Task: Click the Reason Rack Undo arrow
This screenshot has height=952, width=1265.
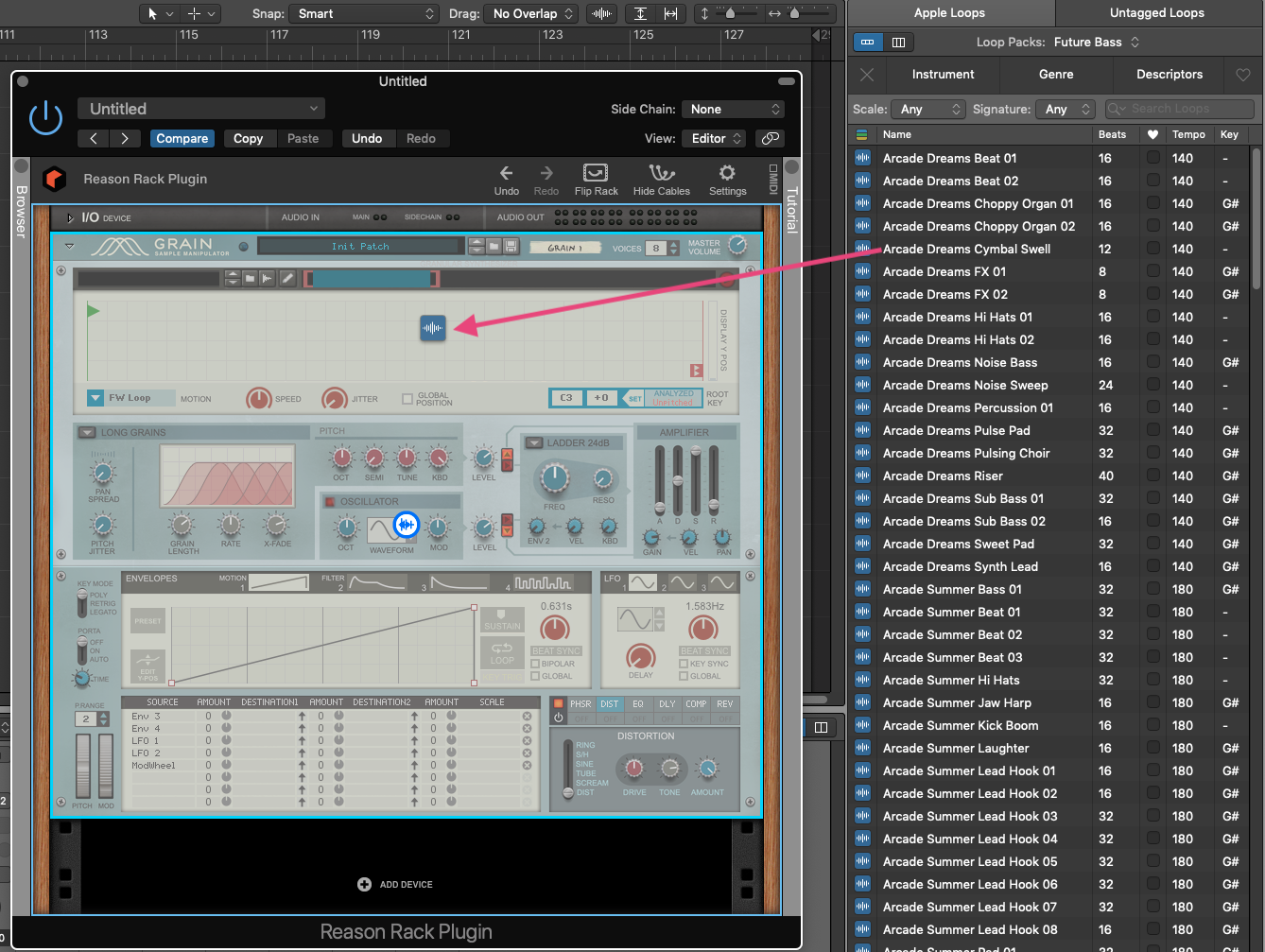Action: pos(507,173)
